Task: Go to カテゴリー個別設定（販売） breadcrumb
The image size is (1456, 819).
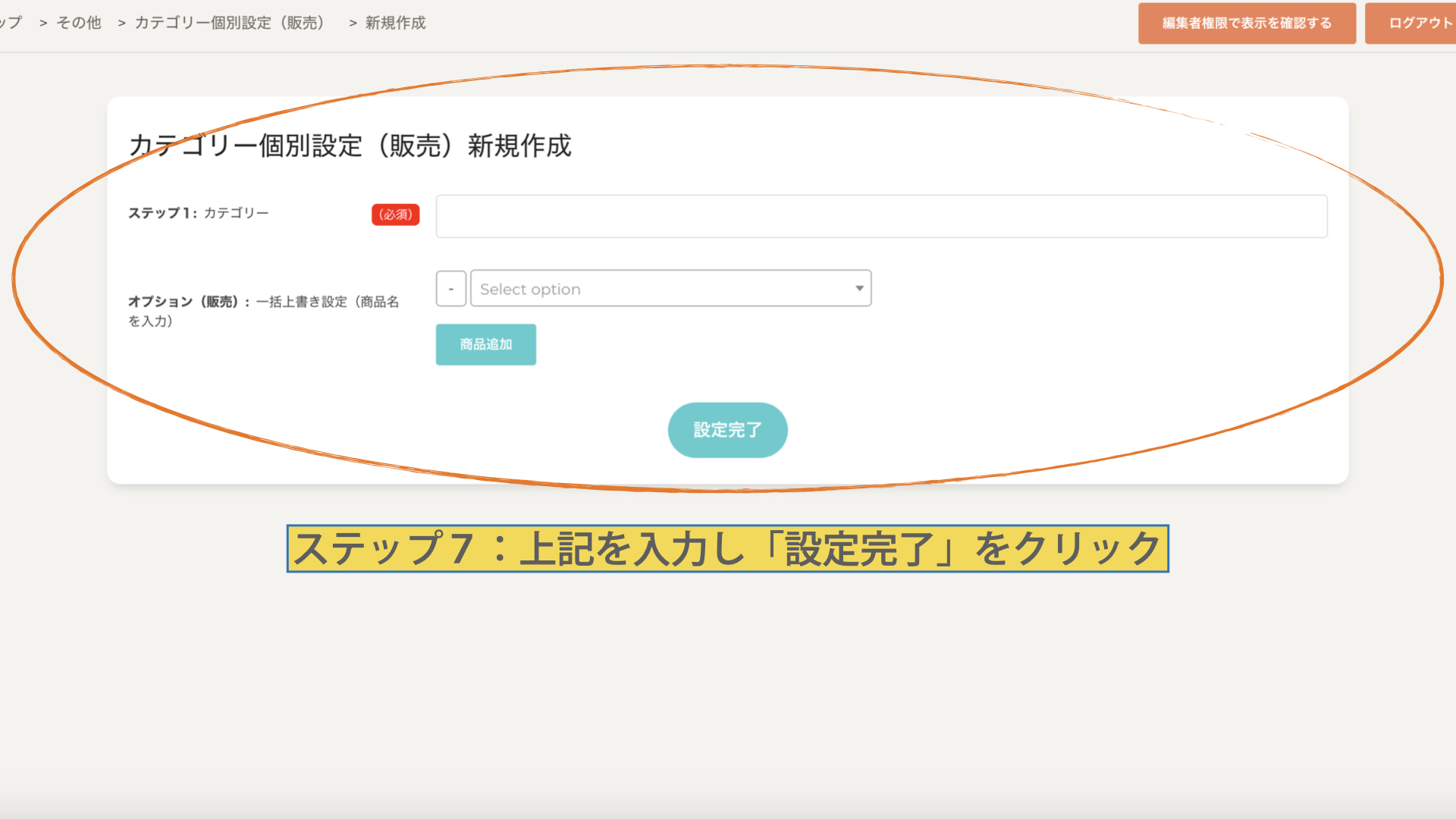Action: tap(230, 23)
